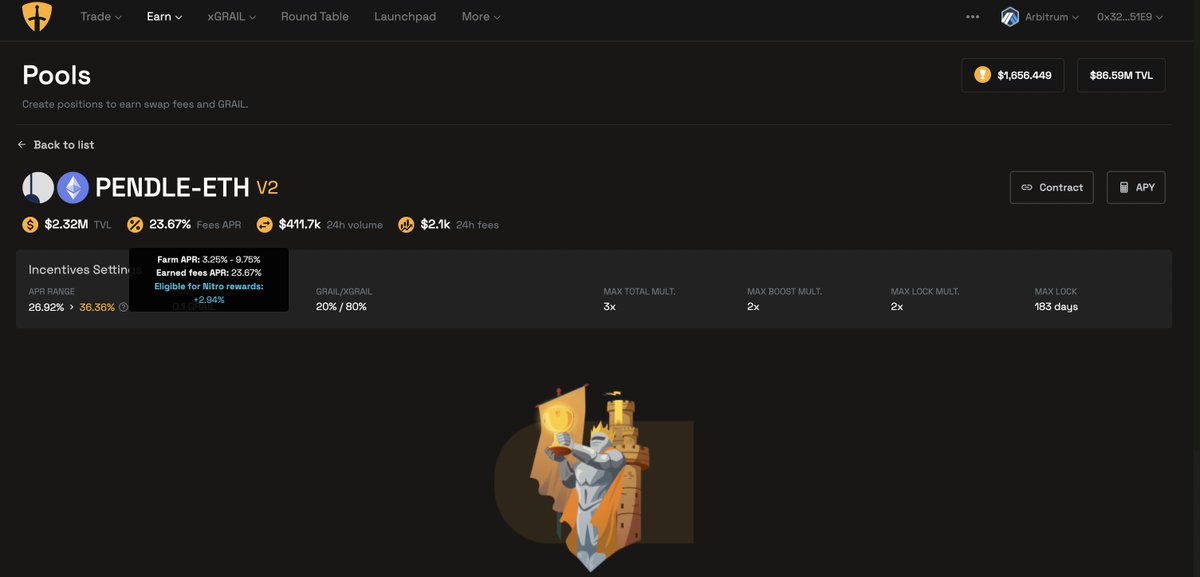Click the knight and castle illustration
This screenshot has width=1200, height=577.
(x=593, y=480)
